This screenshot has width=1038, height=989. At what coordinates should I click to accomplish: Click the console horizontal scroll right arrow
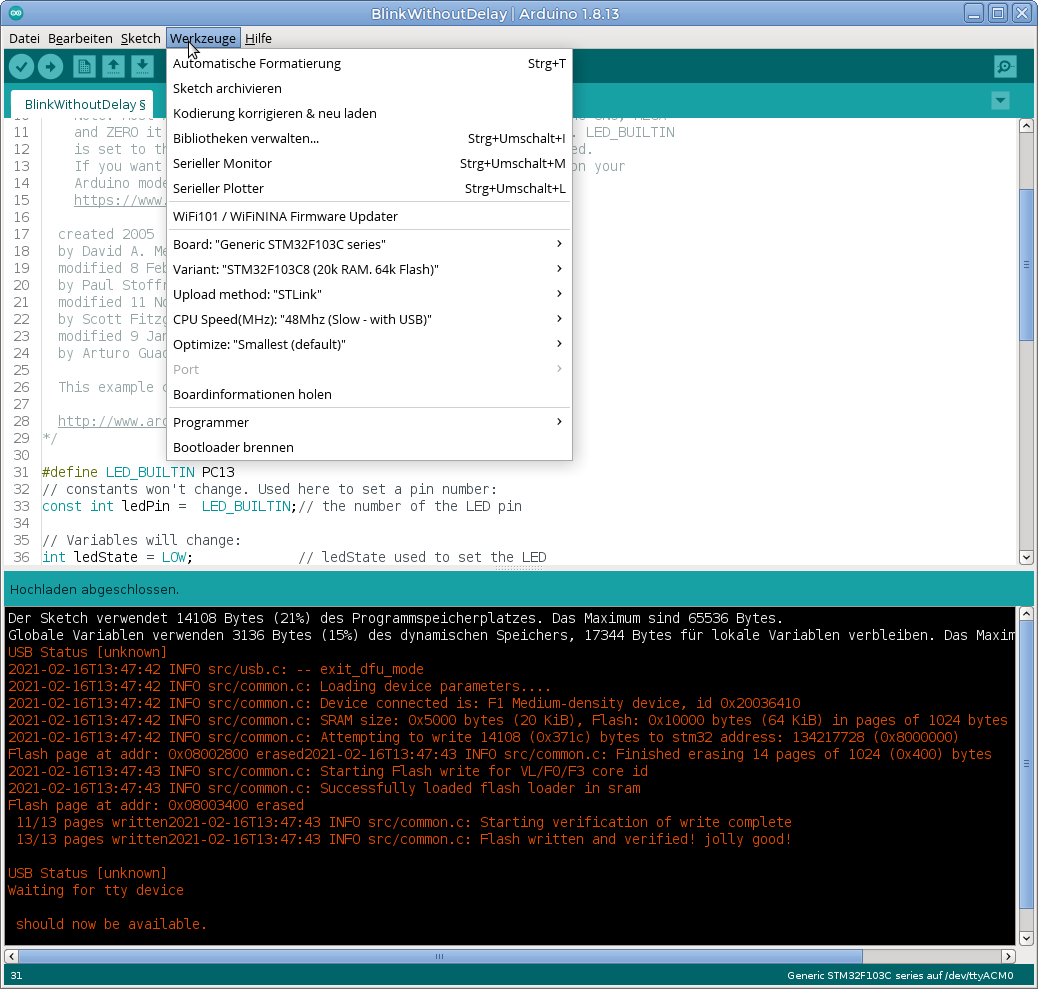(1008, 956)
